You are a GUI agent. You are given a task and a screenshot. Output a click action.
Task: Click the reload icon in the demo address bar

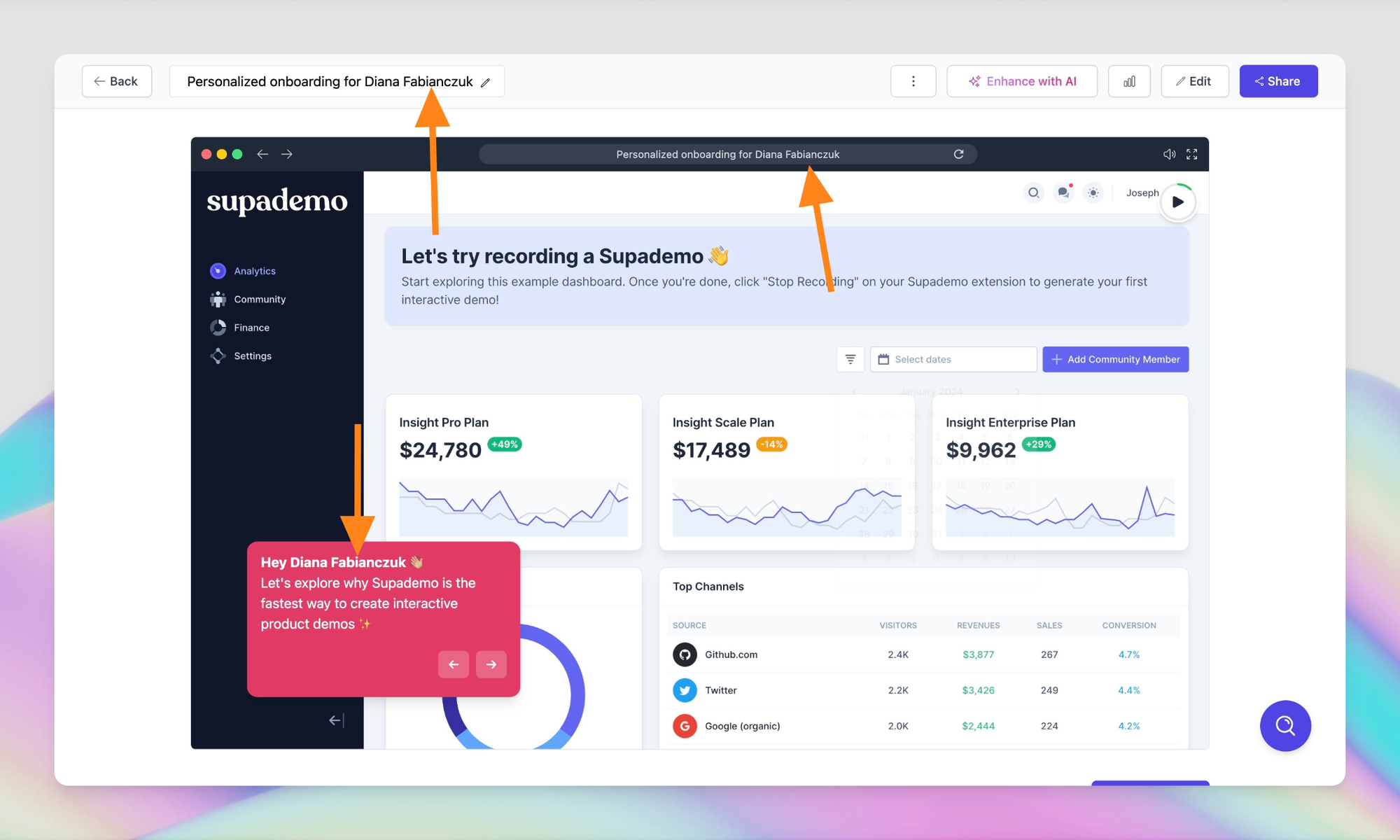tap(959, 154)
